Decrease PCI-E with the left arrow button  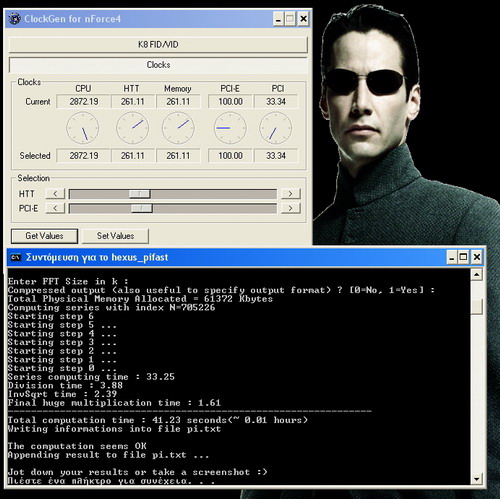click(55, 208)
